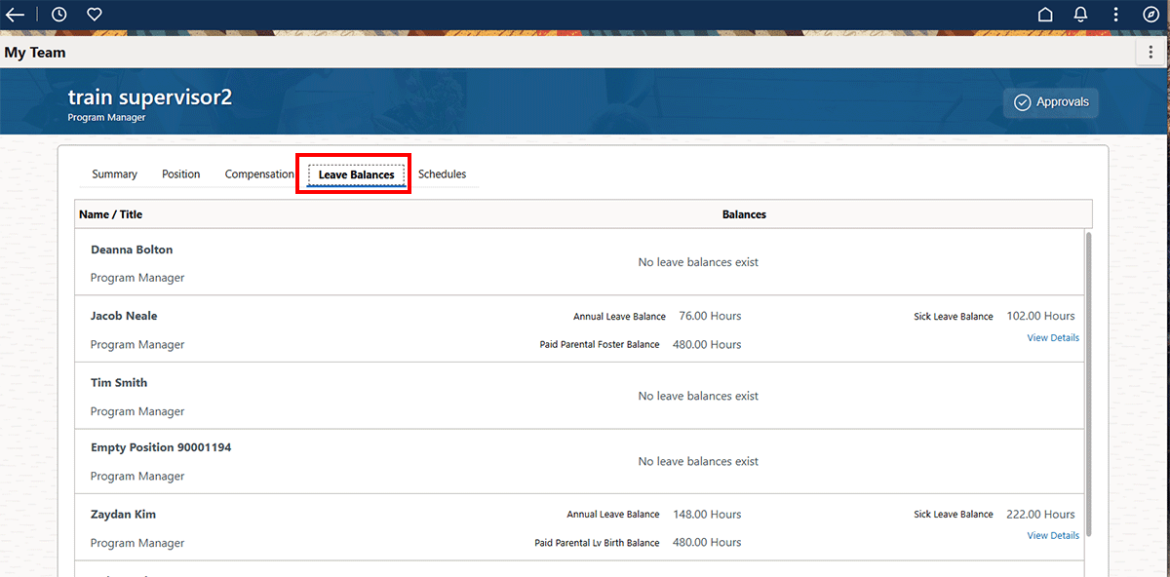Viewport: 1170px width, 577px height.
Task: Click the Name / Title column header
Action: [111, 215]
